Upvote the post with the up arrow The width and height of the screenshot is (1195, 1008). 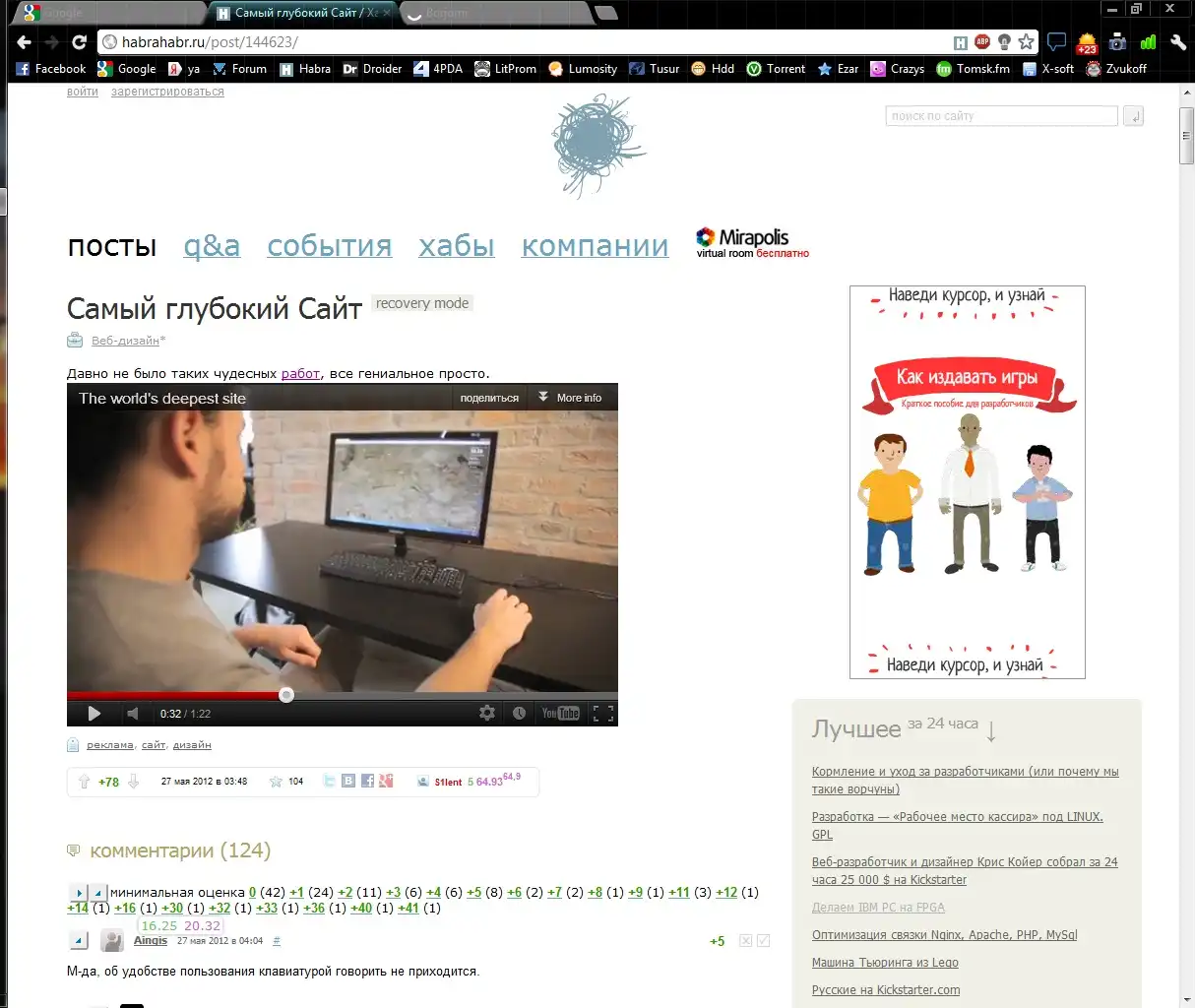pos(85,782)
